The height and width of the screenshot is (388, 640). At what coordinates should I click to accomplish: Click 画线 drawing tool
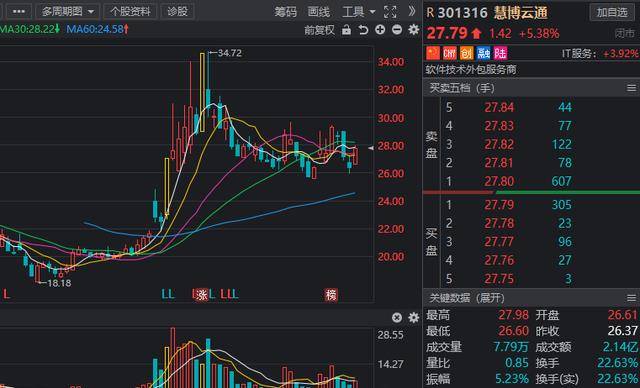click(319, 12)
